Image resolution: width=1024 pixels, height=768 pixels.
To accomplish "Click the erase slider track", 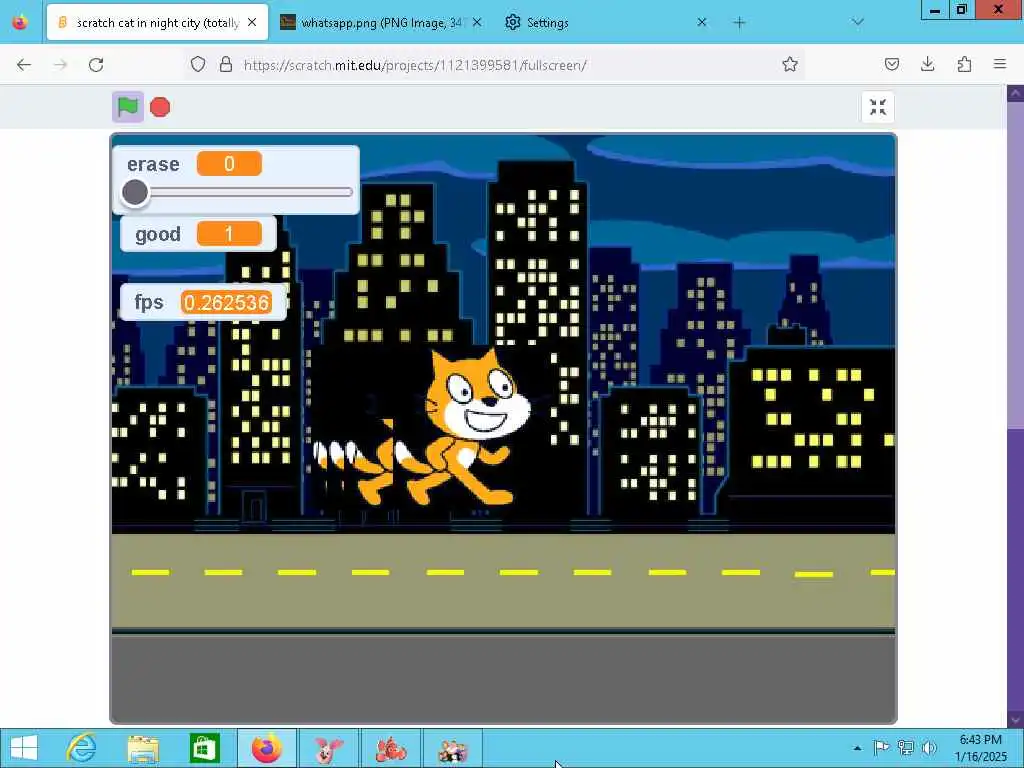I will pos(238,193).
